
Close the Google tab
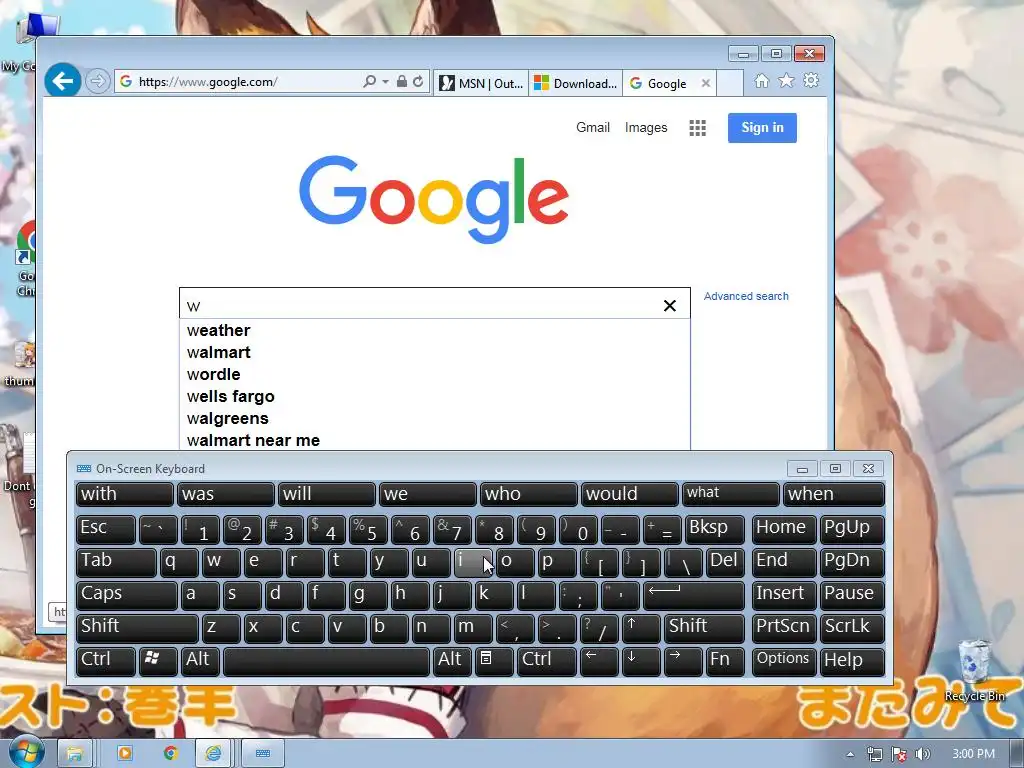705,83
